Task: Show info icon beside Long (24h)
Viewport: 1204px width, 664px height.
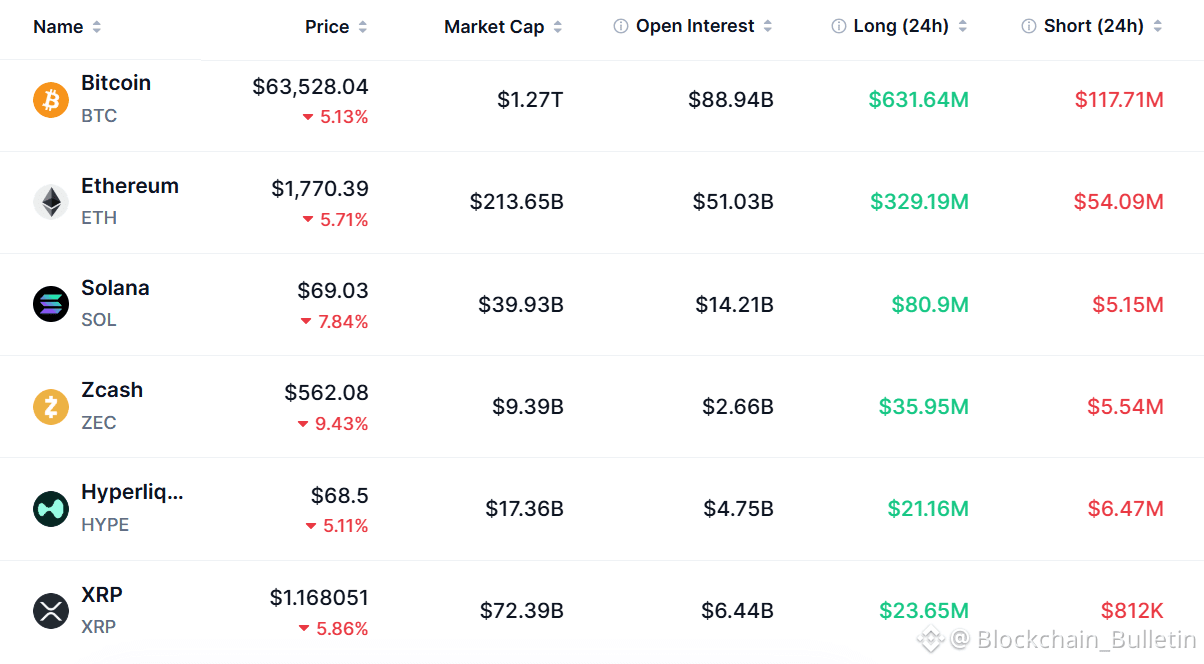Action: [839, 27]
